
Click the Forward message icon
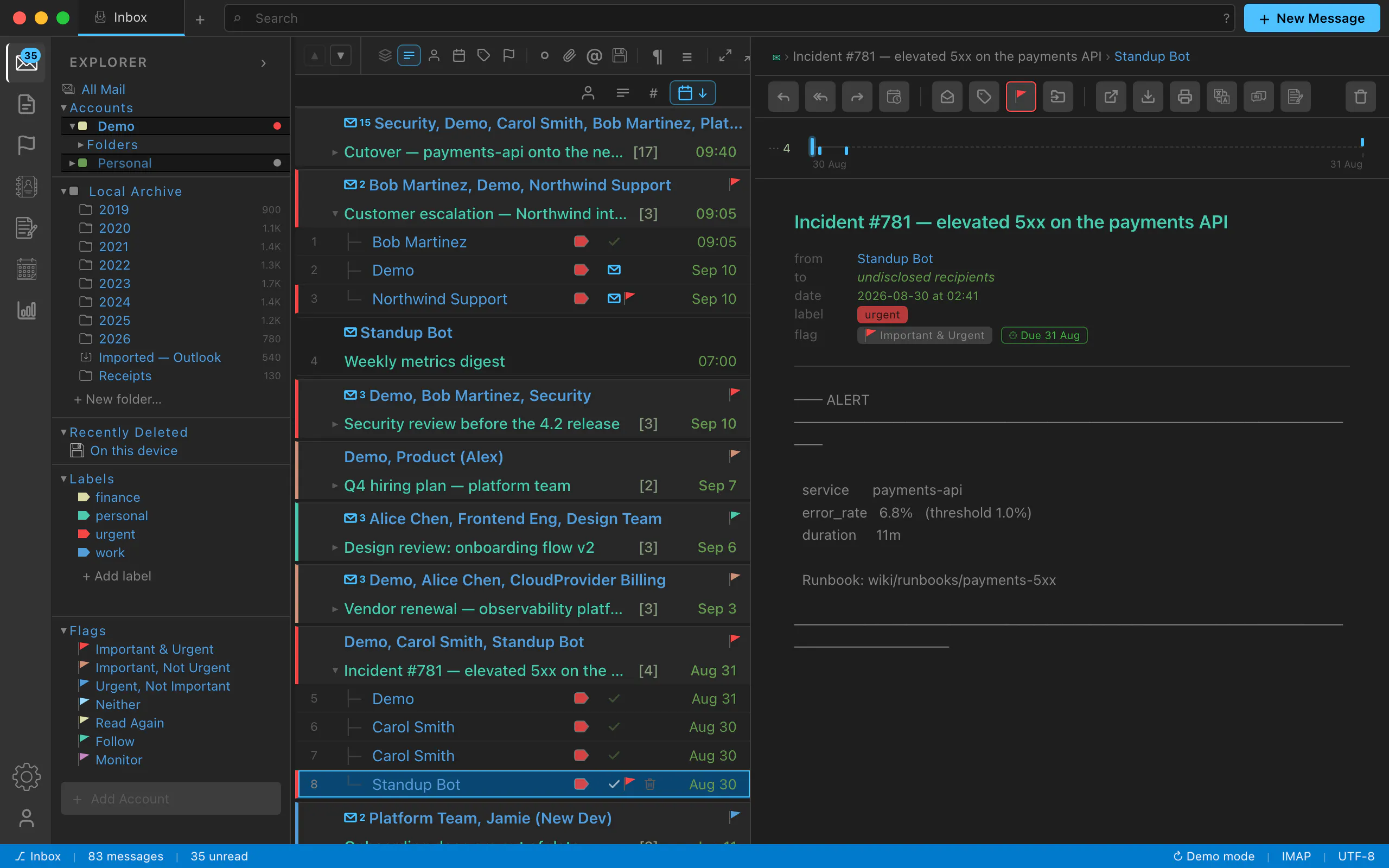pos(856,97)
